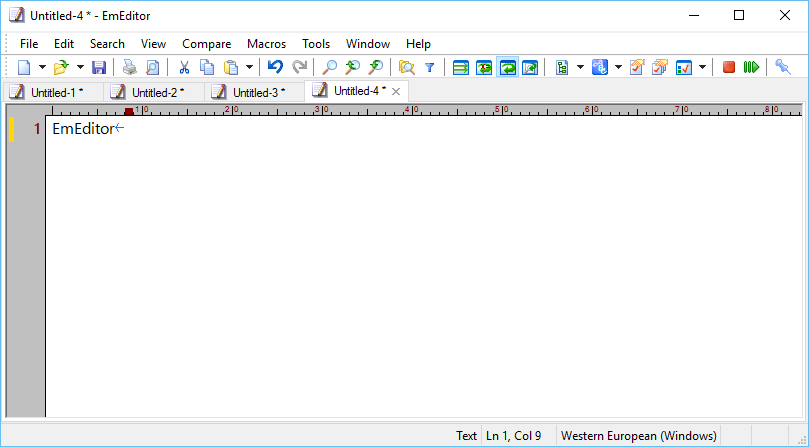Open the Edit menu

pyautogui.click(x=64, y=44)
